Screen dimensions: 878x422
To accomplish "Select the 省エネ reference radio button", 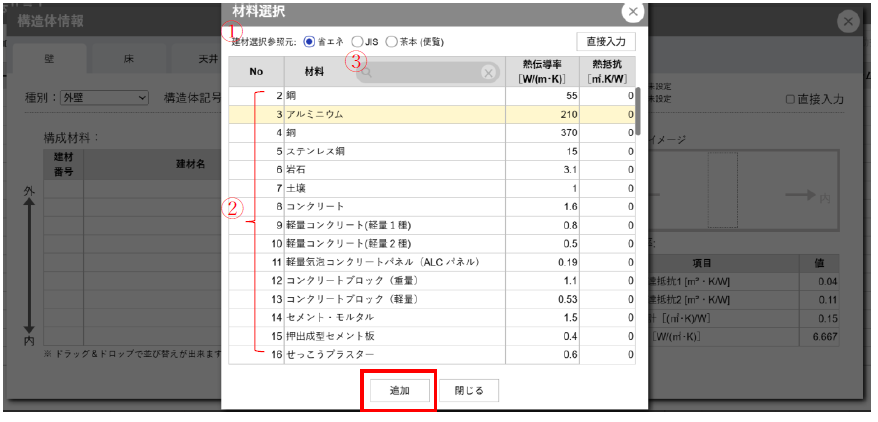I will coord(309,42).
